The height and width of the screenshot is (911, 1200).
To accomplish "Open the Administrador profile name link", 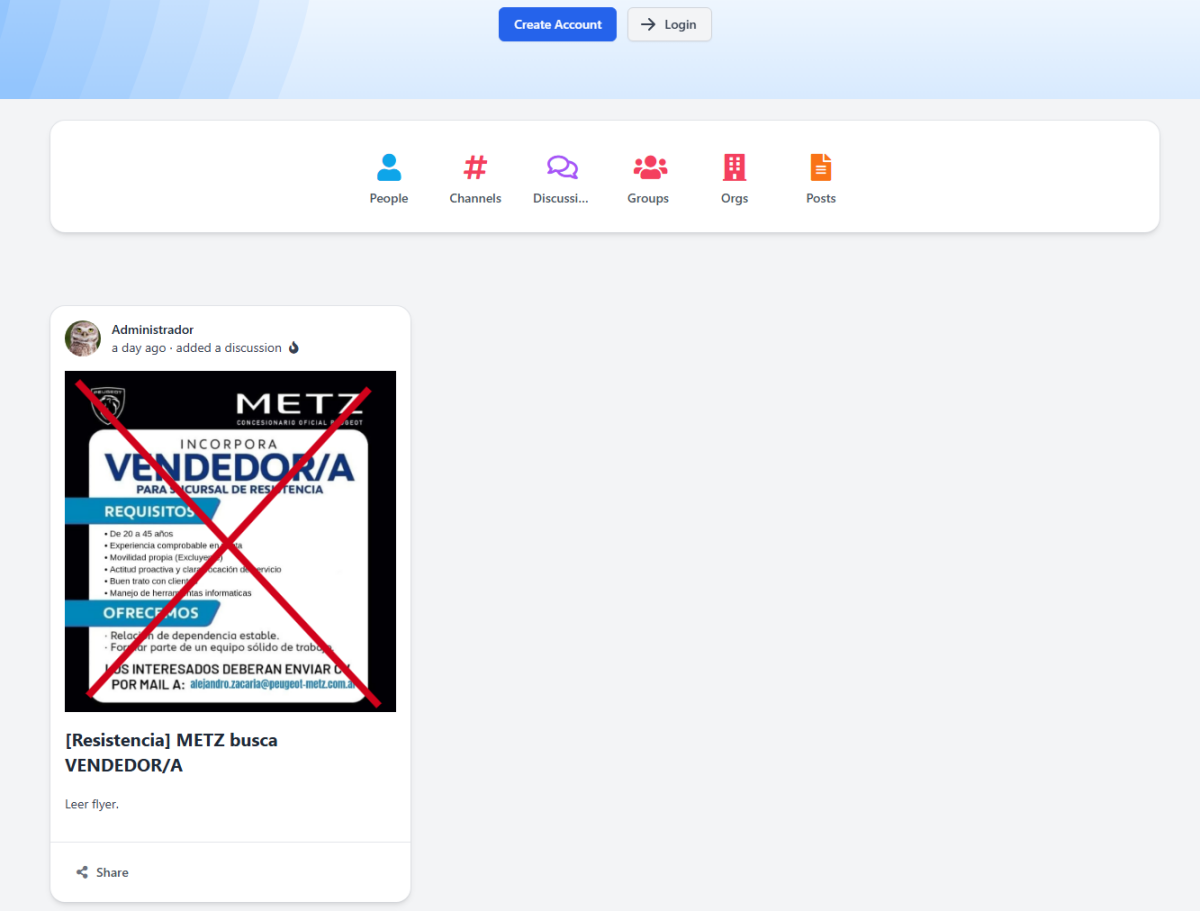I will point(152,330).
